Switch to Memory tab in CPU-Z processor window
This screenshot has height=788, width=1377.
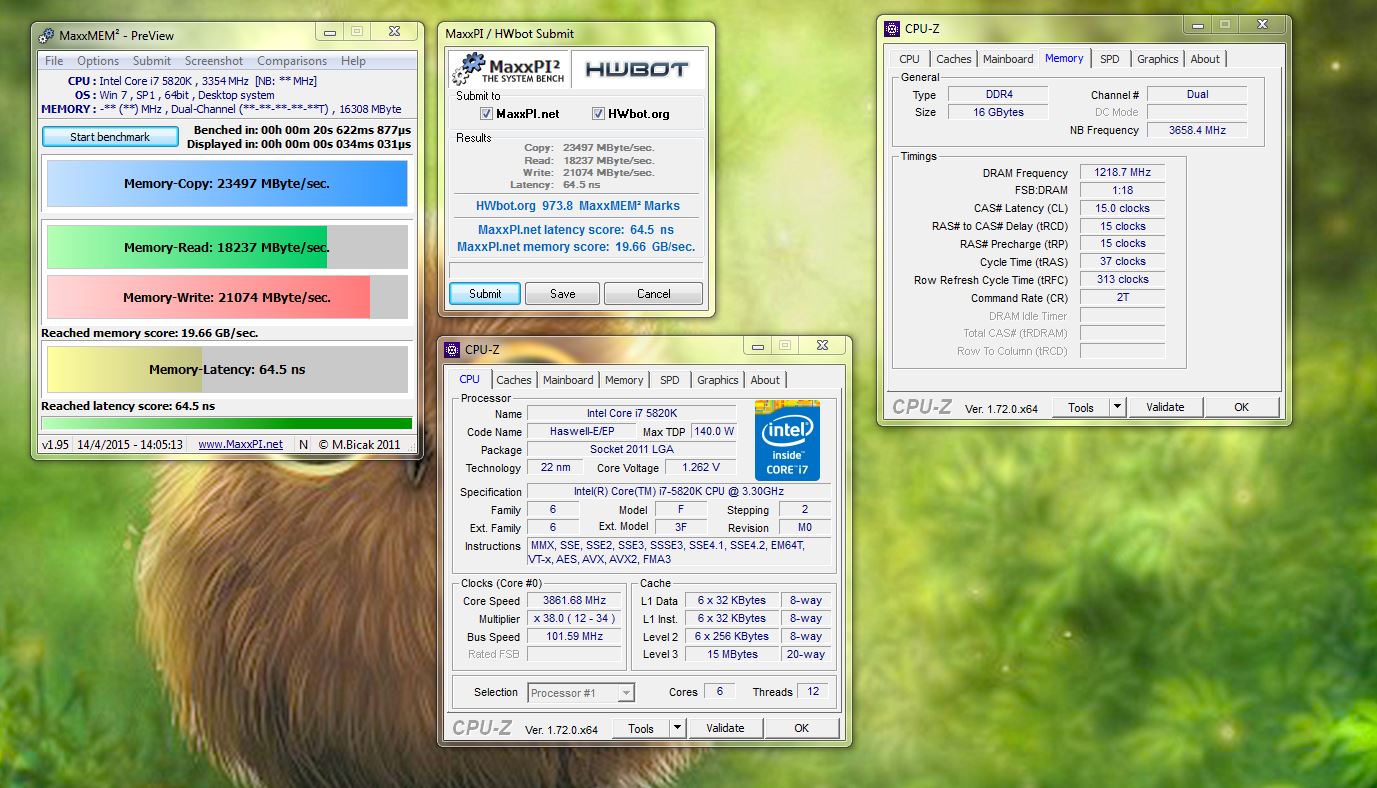tap(624, 380)
